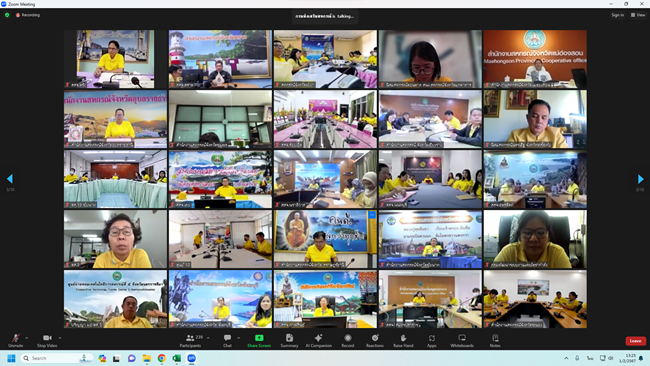Viewport: 650px width, 366px height.
Task: Click the tray microphone icon
Action: 577,358
